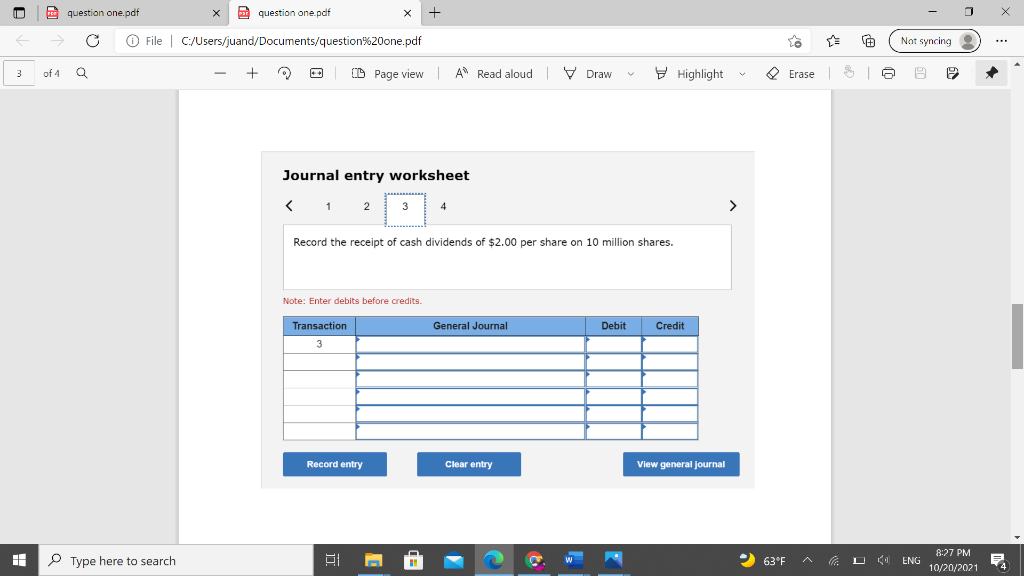Viewport: 1024px width, 576px height.
Task: Go to next journal entry arrow
Action: tap(733, 206)
